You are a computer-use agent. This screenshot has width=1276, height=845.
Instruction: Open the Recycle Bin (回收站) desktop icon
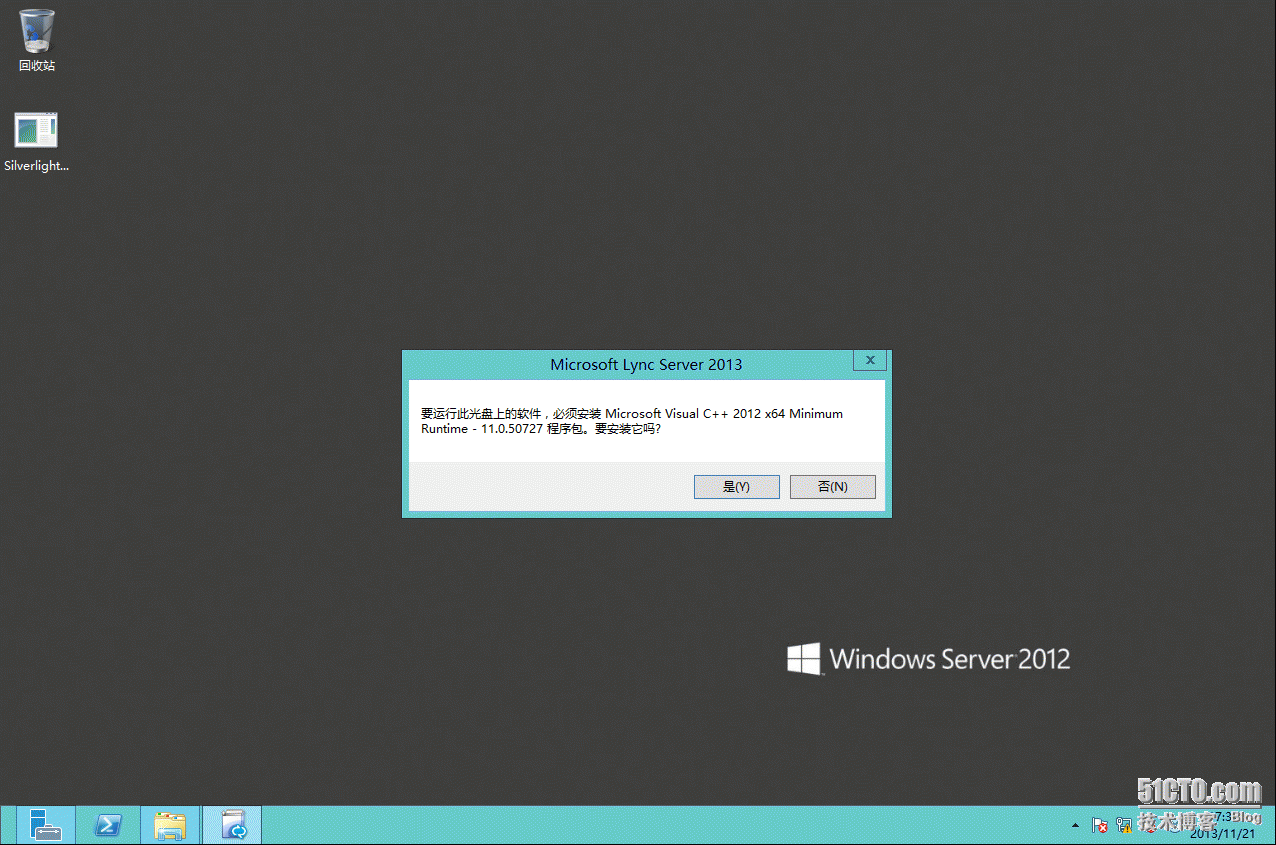[37, 41]
